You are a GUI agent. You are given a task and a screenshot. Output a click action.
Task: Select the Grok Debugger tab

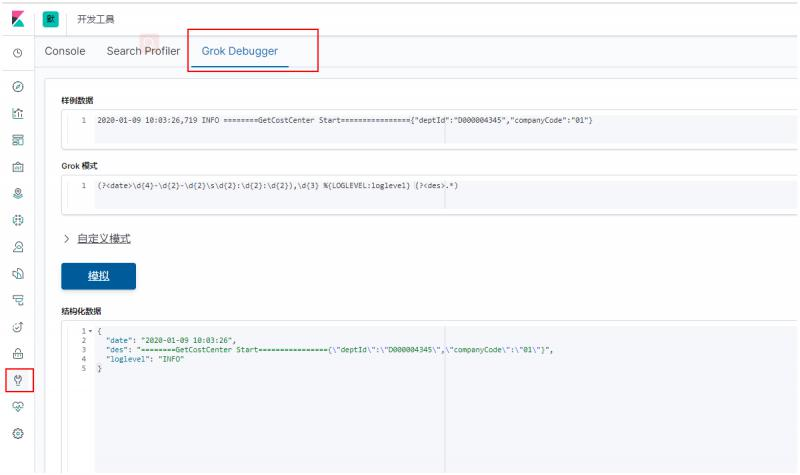point(240,51)
